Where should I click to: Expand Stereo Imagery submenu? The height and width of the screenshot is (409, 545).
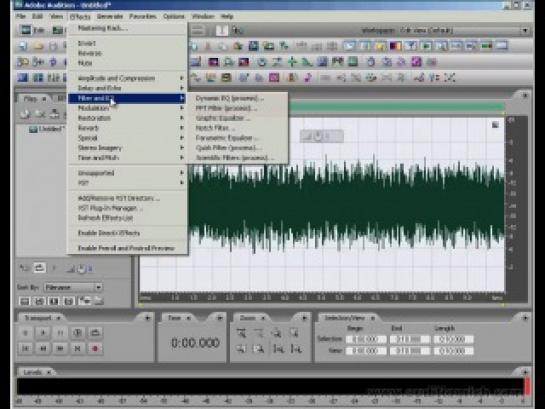127,148
